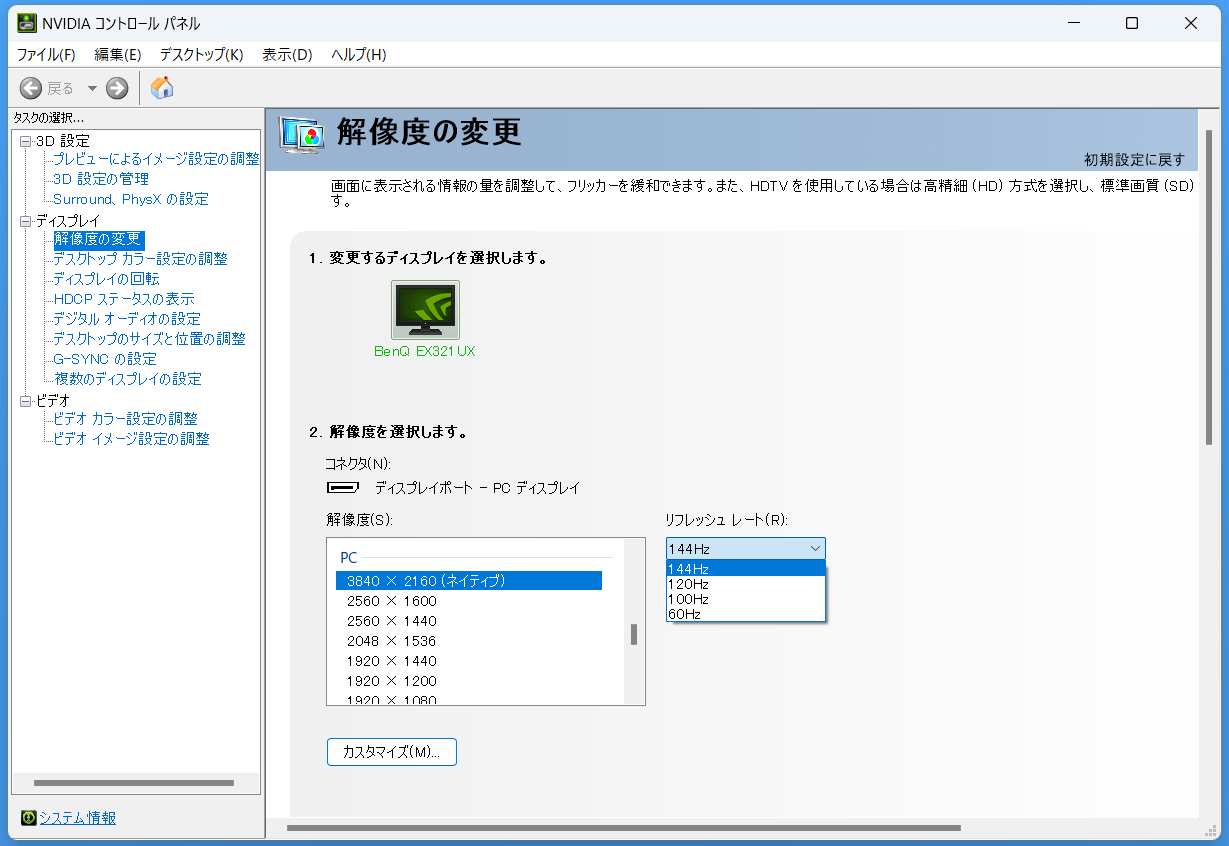Viewport: 1229px width, 846px height.
Task: Open the ファイル(F) menu
Action: pos(46,54)
